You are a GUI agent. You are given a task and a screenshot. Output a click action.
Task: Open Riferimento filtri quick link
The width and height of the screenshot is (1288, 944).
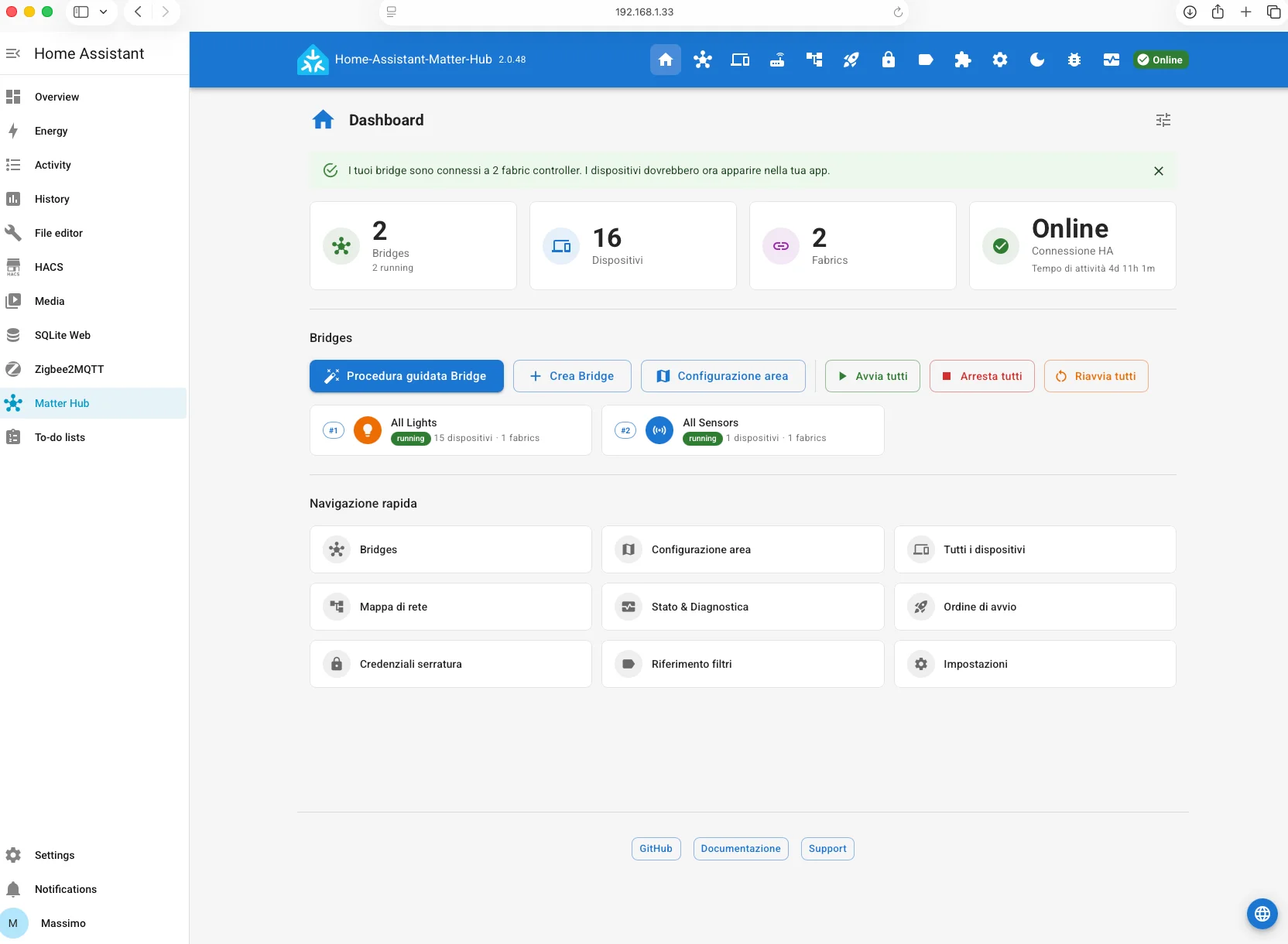coord(743,664)
